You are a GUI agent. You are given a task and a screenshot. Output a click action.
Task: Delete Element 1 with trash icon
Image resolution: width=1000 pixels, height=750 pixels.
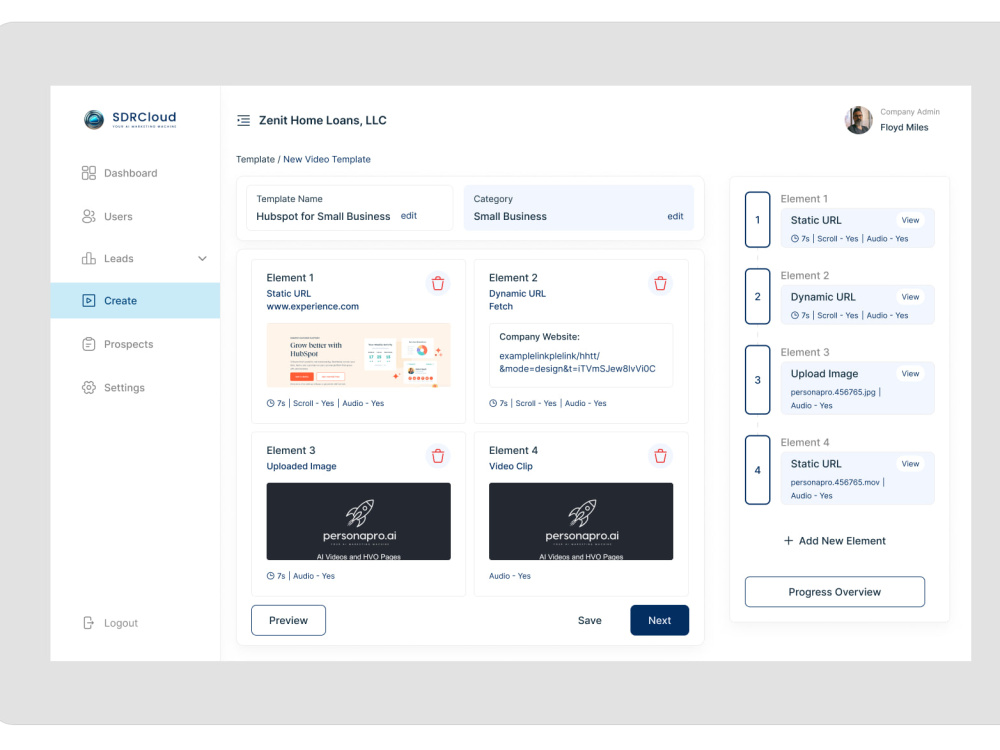[x=438, y=284]
